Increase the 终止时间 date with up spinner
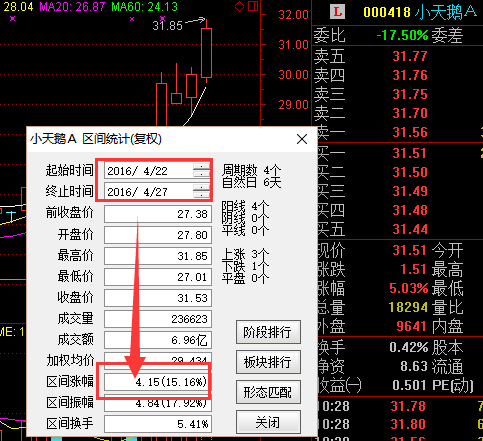The image size is (483, 441). [x=201, y=187]
